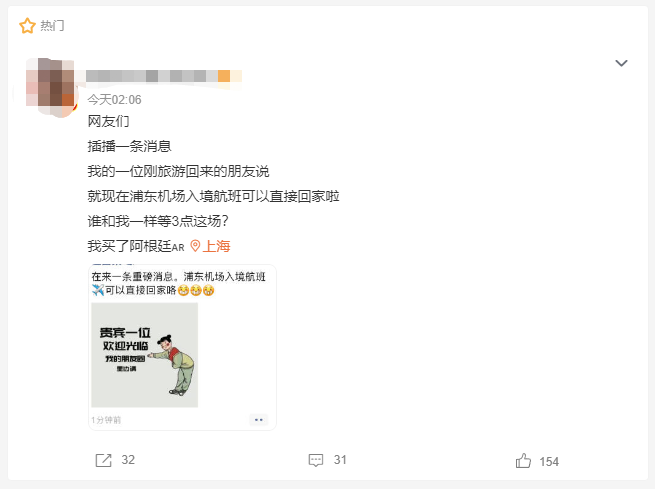
Task: Click the comment count 31
Action: click(340, 460)
